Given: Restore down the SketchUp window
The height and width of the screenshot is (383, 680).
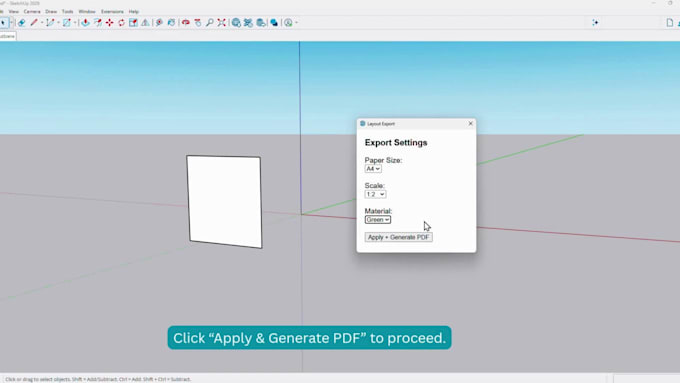Looking at the screenshot, I should pyautogui.click(x=670, y=3).
